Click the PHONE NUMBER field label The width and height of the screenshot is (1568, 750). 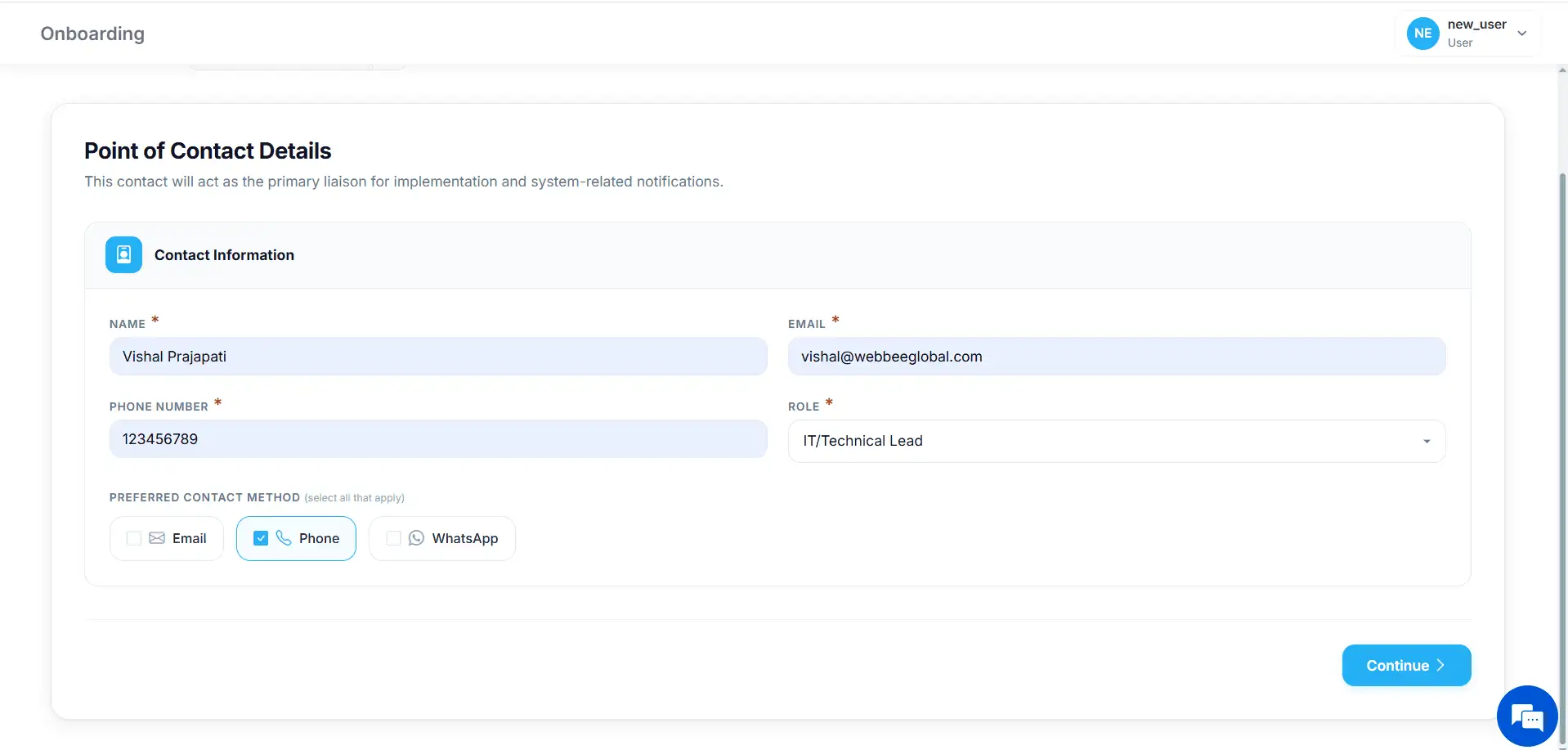159,406
